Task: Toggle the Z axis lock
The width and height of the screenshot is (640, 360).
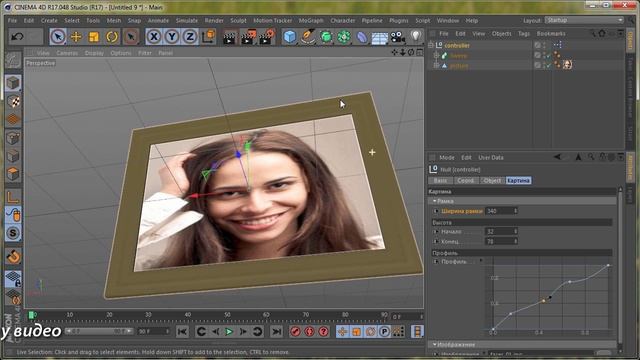Action: (x=190, y=37)
